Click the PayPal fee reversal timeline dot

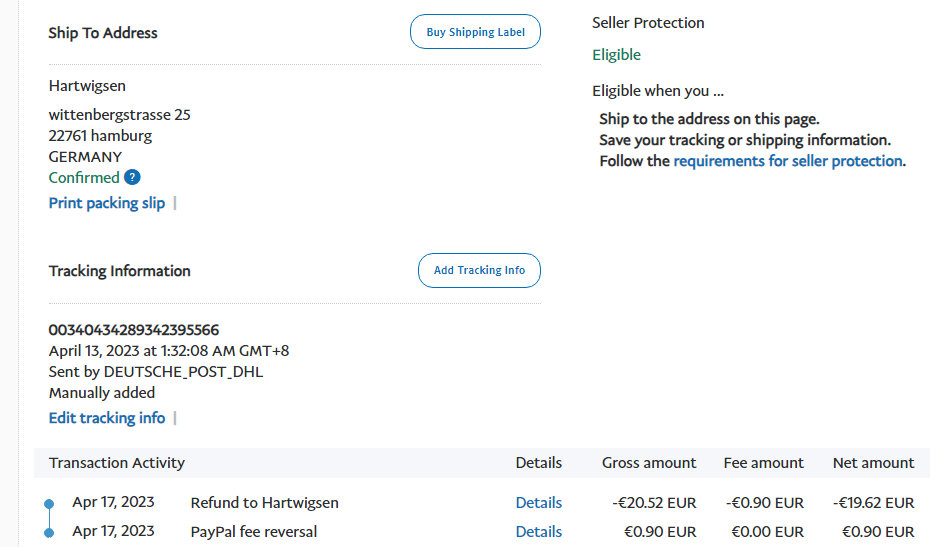click(x=49, y=532)
